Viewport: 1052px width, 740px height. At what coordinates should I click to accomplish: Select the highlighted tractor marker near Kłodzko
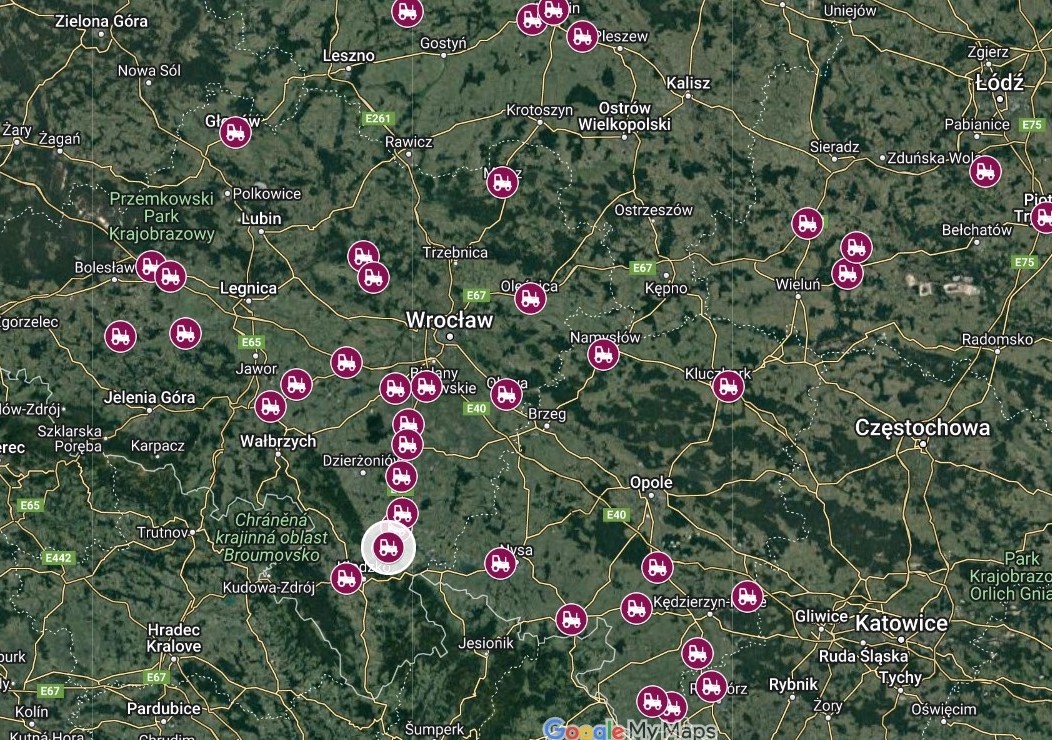[x=388, y=547]
